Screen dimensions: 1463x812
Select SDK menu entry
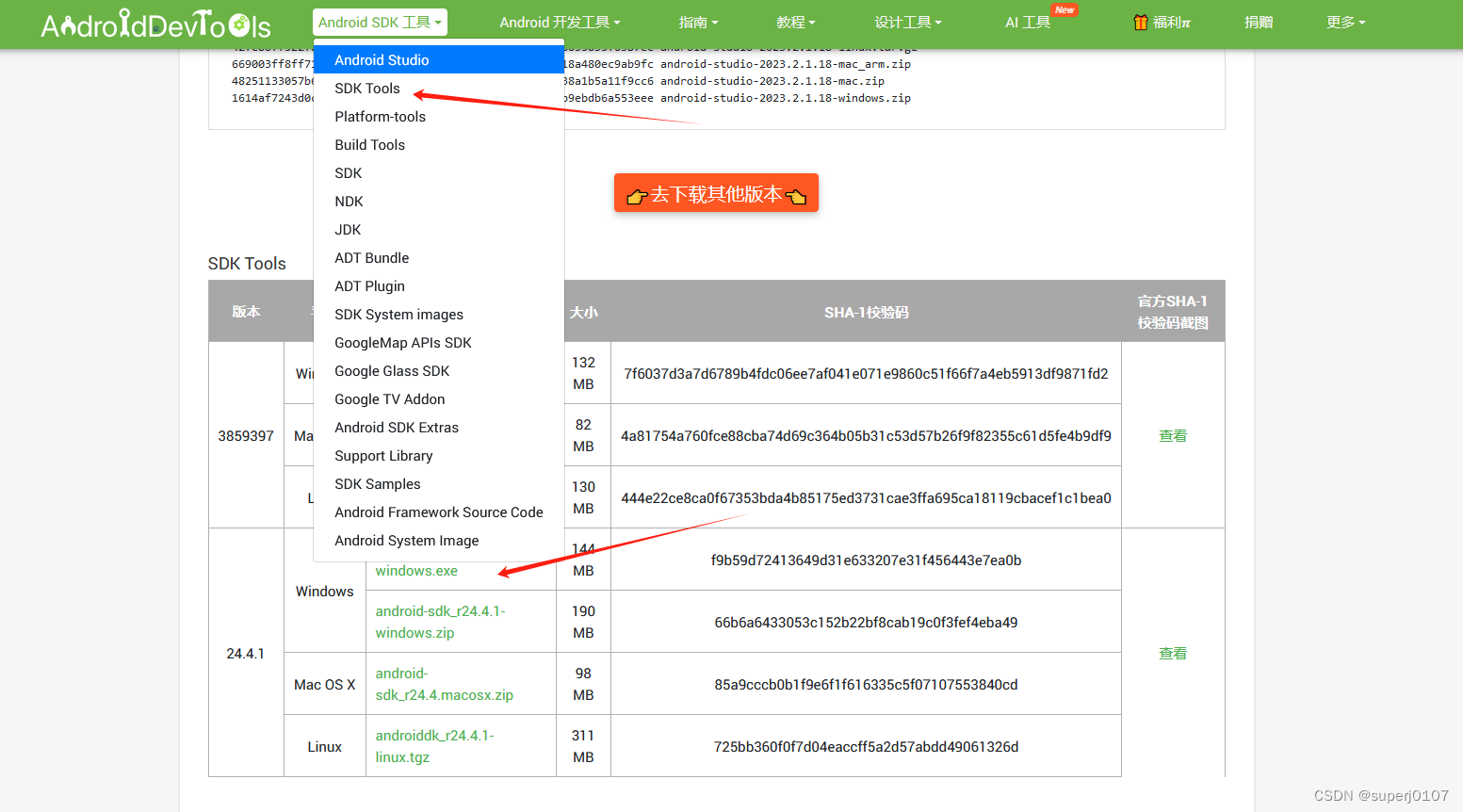(x=439, y=172)
